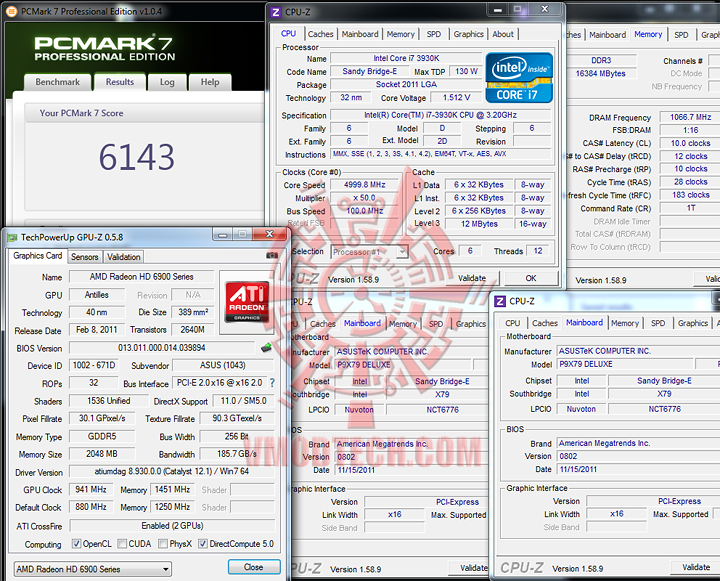
Task: Open the Caches tab in the top CPU-Z window
Action: tap(321, 34)
